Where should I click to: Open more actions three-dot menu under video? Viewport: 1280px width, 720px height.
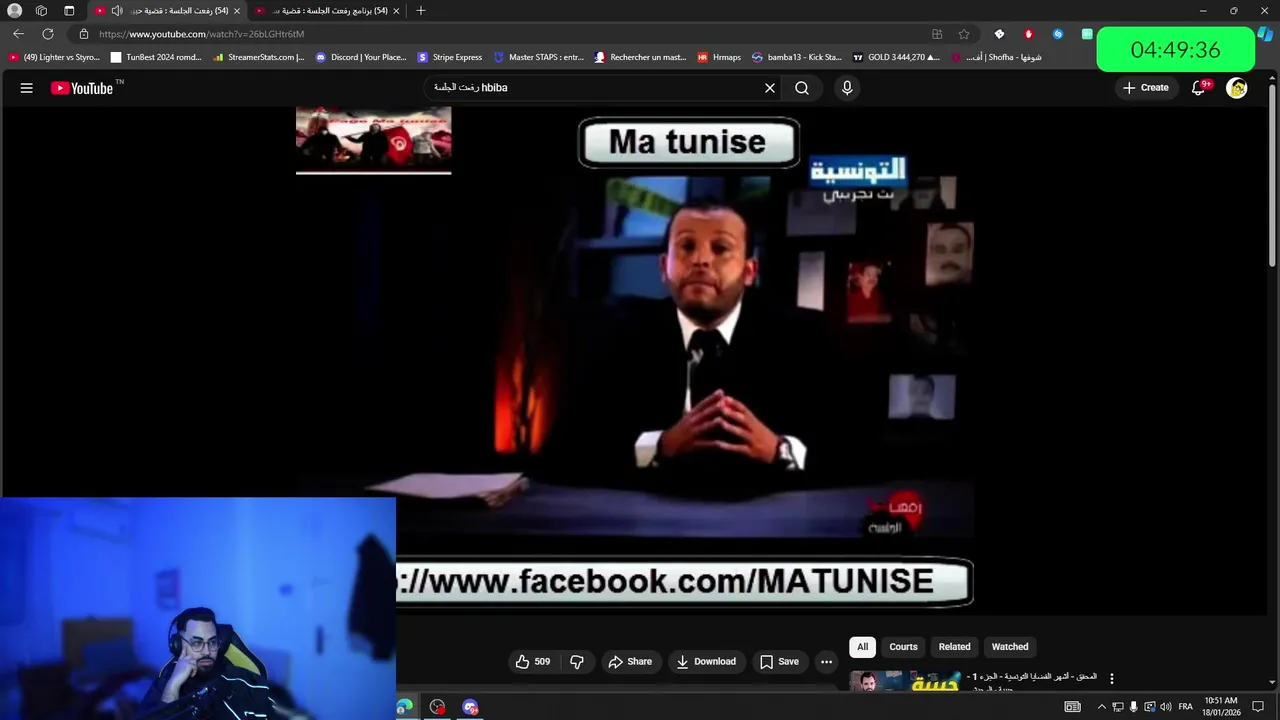pyautogui.click(x=826, y=661)
